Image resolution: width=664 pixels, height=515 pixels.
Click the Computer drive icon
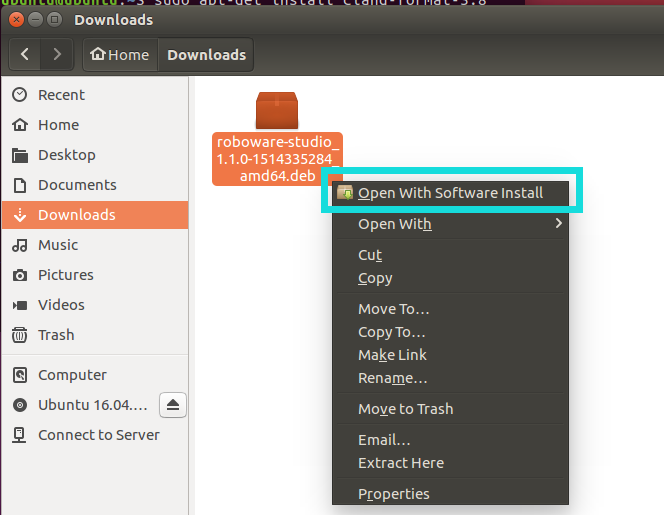pos(19,375)
